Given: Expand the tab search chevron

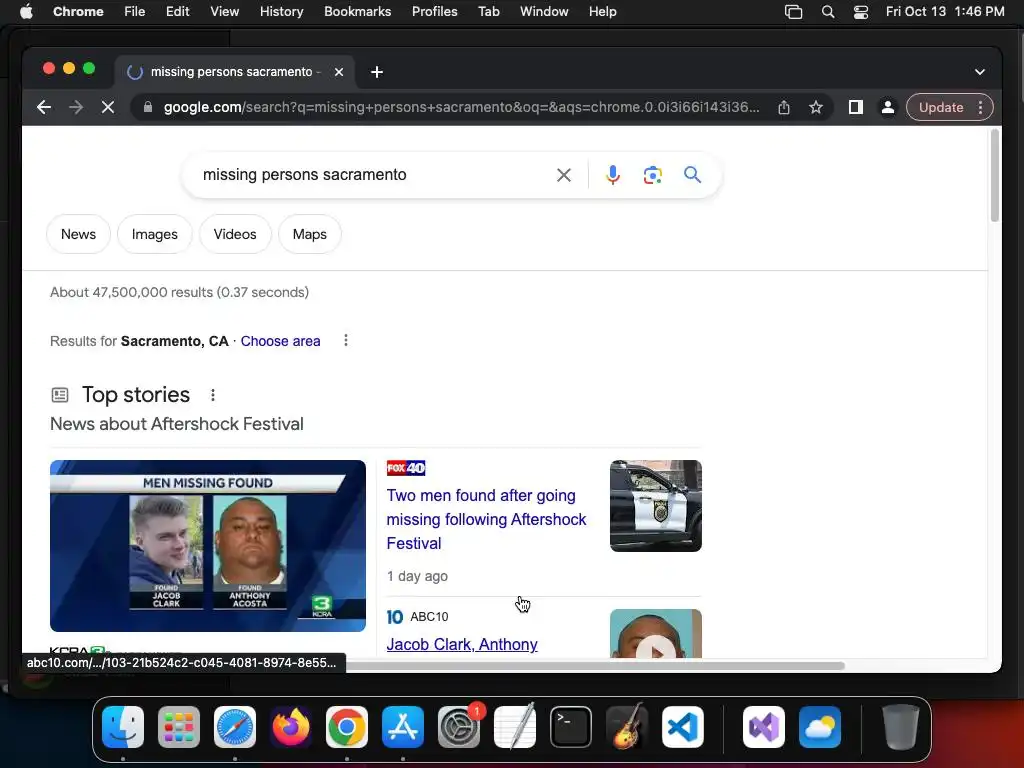Looking at the screenshot, I should pos(980,72).
